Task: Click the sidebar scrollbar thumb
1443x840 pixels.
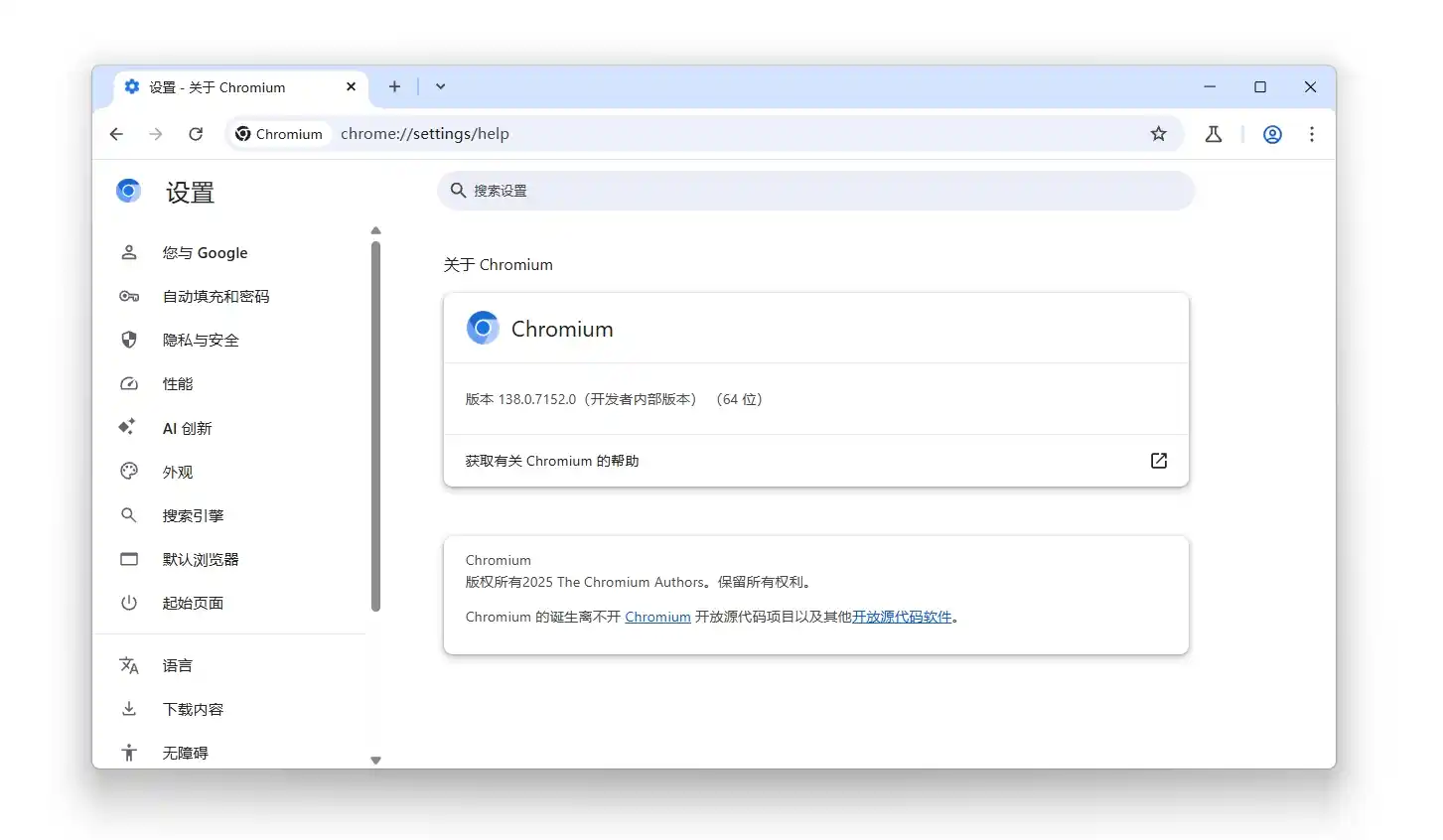Action: point(375,426)
